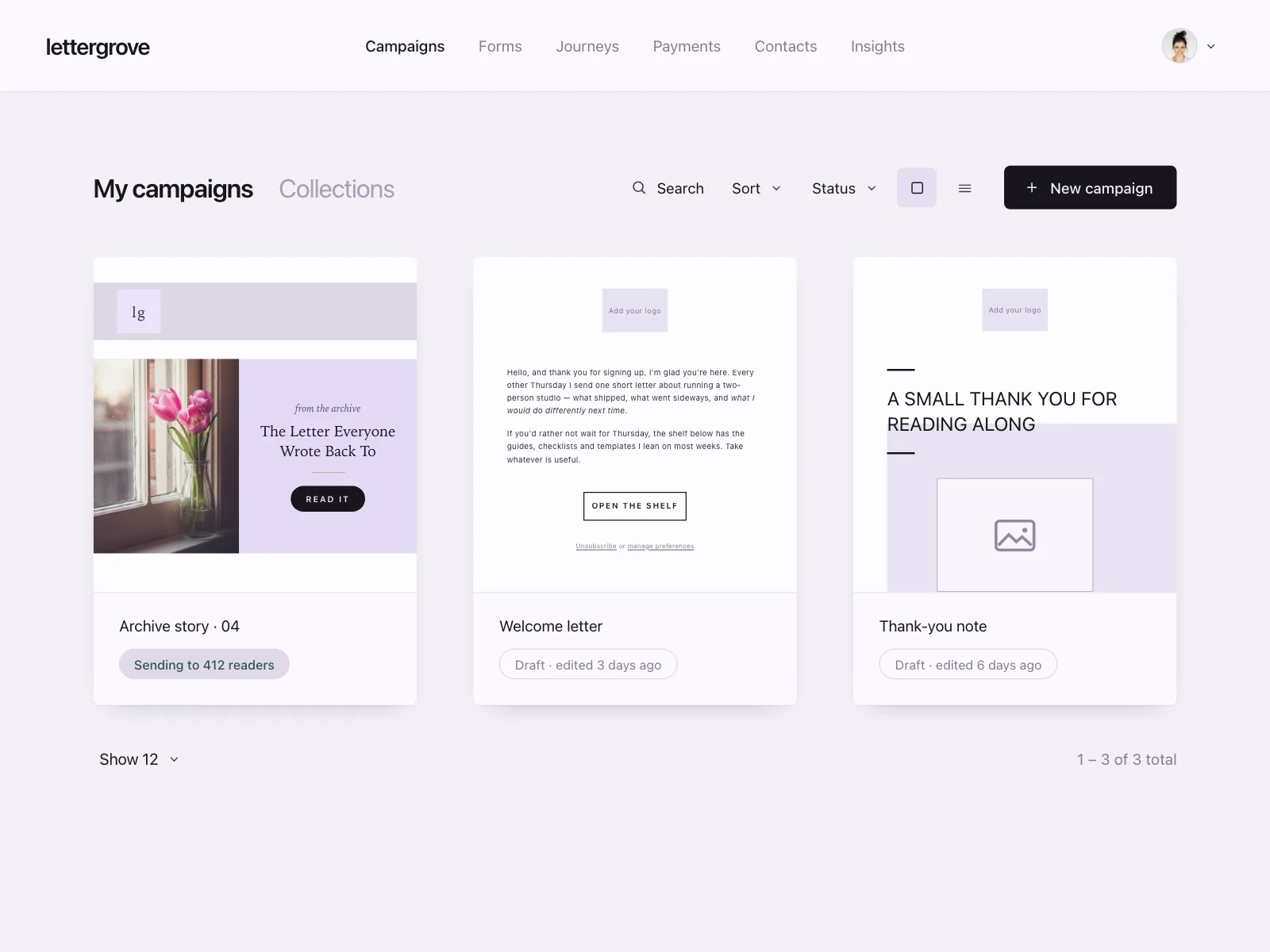Create a New campaign
Image resolution: width=1270 pixels, height=952 pixels.
tap(1090, 187)
